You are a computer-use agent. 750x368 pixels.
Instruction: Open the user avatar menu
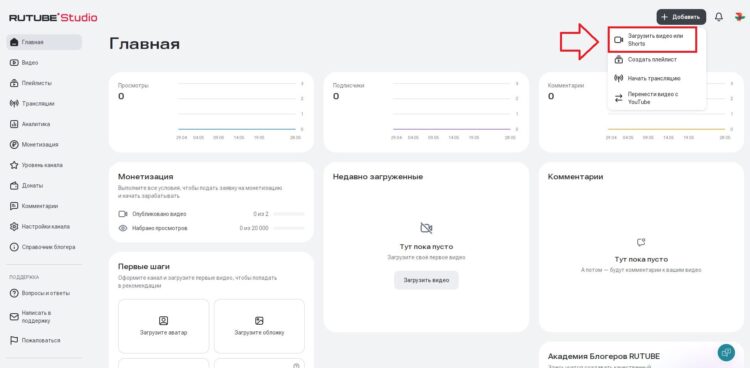739,17
